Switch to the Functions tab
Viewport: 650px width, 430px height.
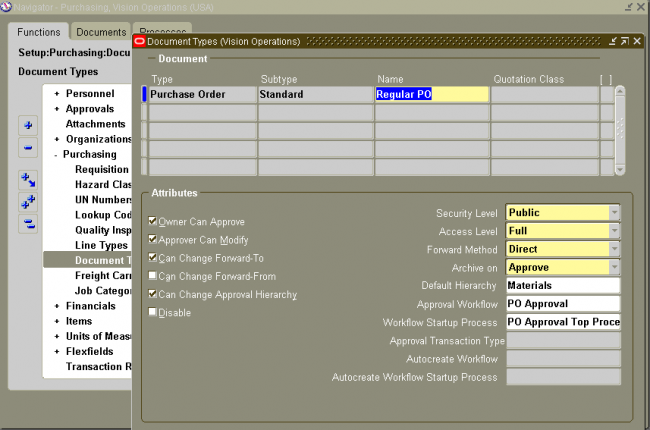tap(39, 32)
